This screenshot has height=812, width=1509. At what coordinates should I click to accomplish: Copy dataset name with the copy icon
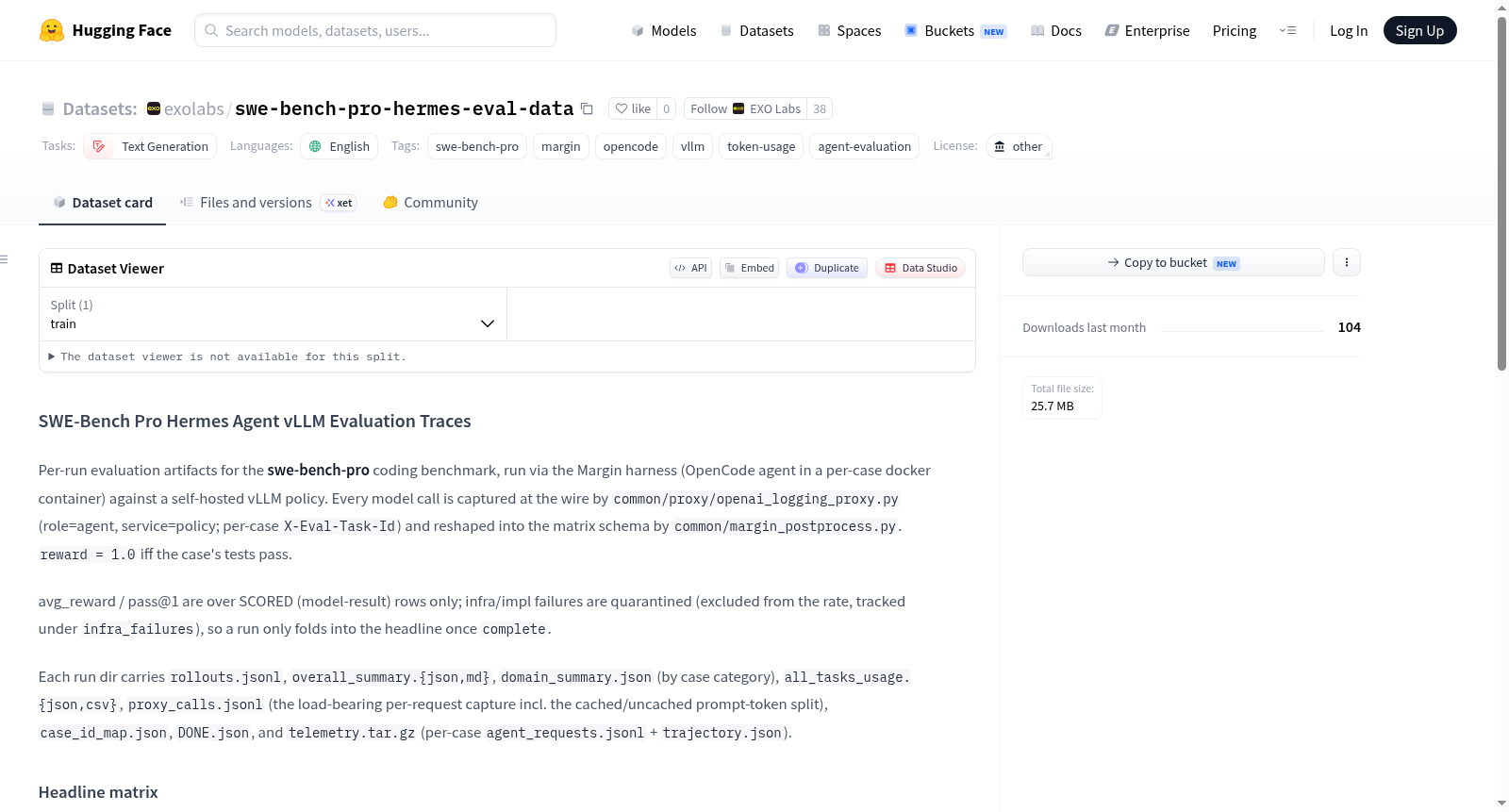pos(587,108)
